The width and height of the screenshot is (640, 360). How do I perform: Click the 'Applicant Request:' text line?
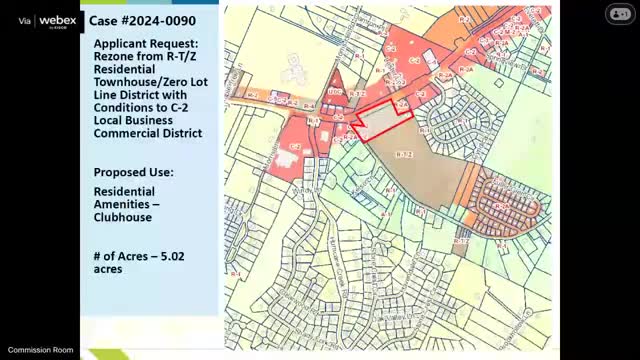click(146, 43)
